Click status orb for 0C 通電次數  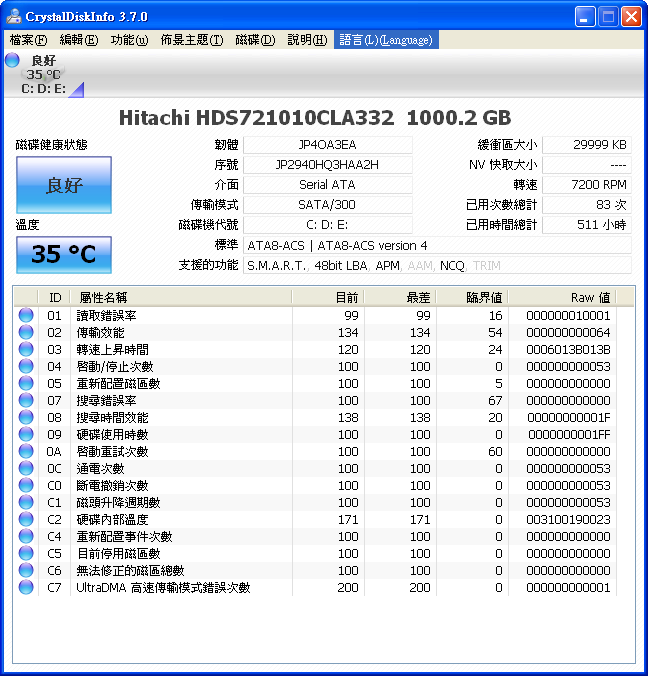click(x=26, y=468)
